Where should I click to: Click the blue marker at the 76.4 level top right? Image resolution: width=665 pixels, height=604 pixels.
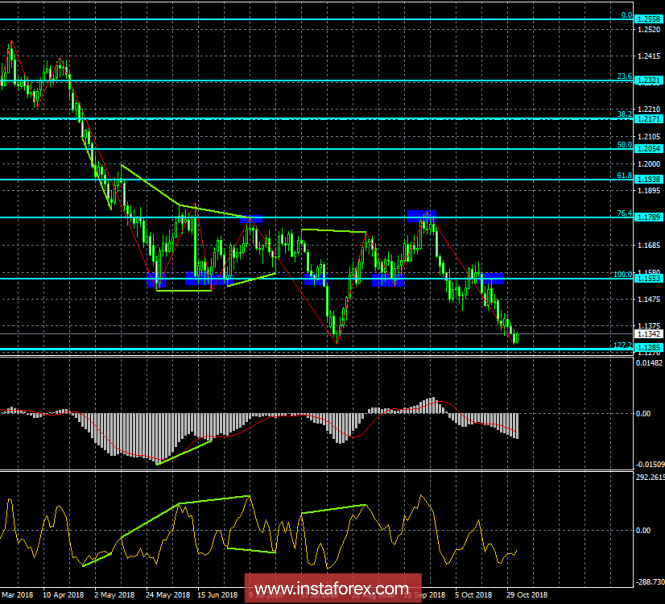(x=422, y=214)
